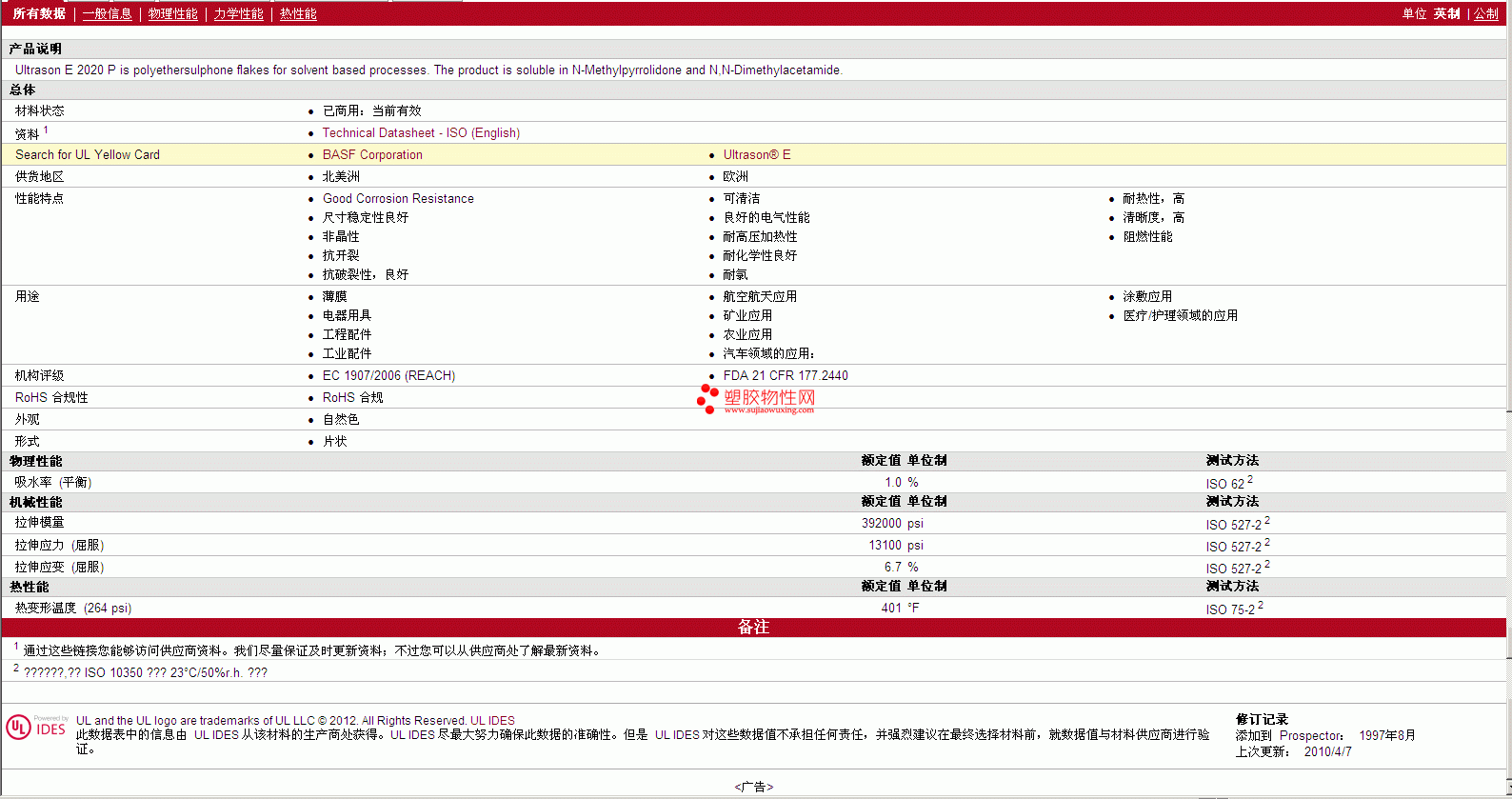Screen dimensions: 1512x799
Task: Select the value 13100 psi
Action: click(x=896, y=545)
